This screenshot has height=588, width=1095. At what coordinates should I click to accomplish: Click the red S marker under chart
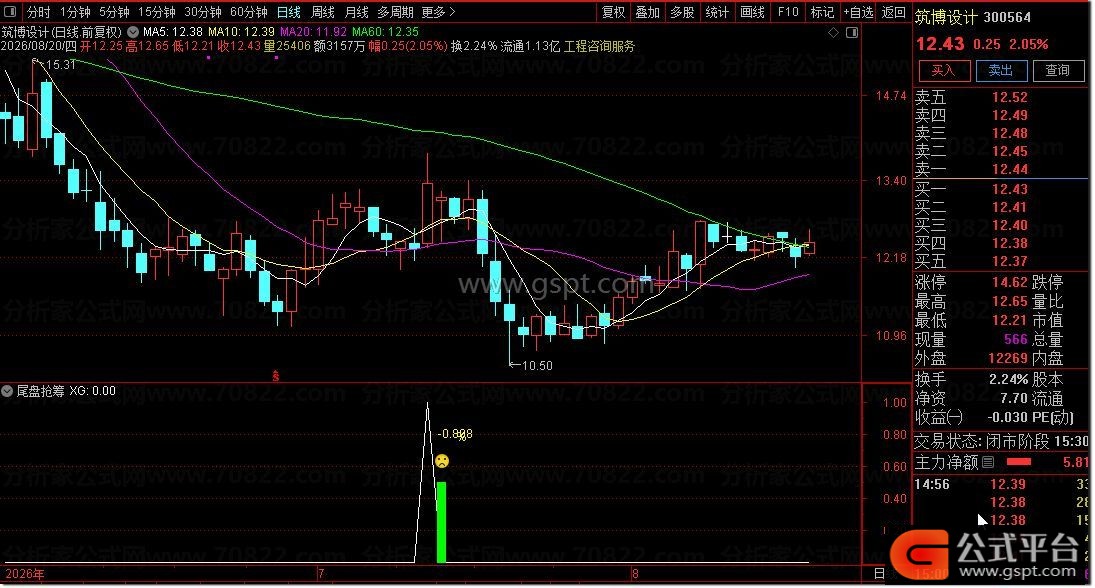click(x=276, y=376)
